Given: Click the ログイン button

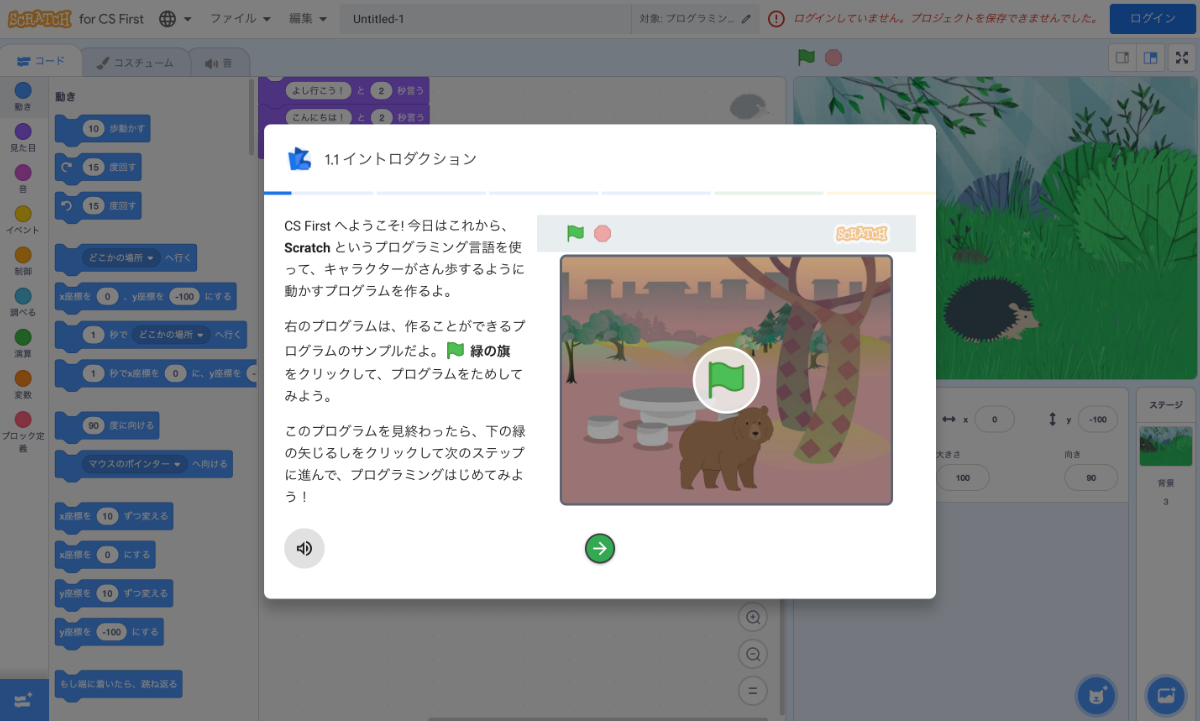Looking at the screenshot, I should (1152, 18).
